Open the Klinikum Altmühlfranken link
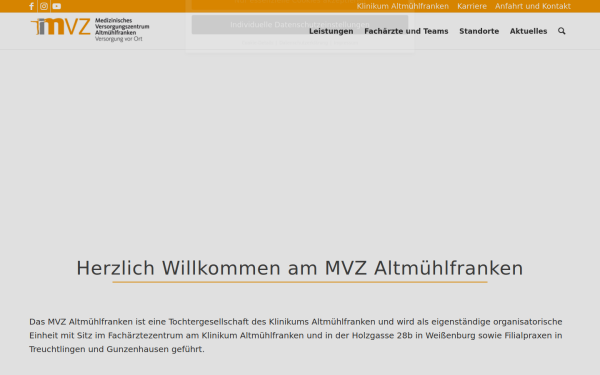This screenshot has height=375, width=600. pyautogui.click(x=403, y=6)
